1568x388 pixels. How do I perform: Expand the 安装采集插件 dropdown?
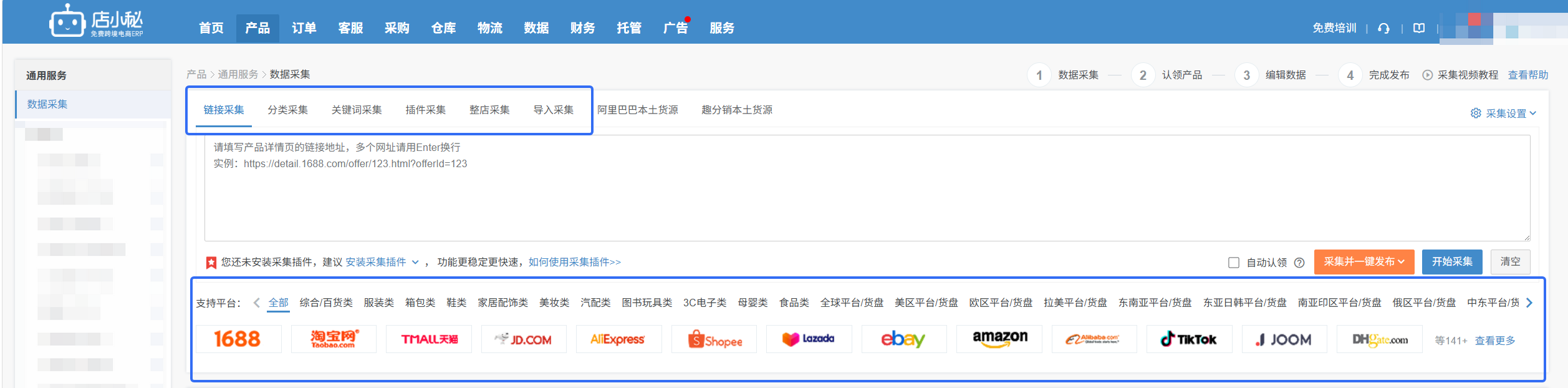382,262
